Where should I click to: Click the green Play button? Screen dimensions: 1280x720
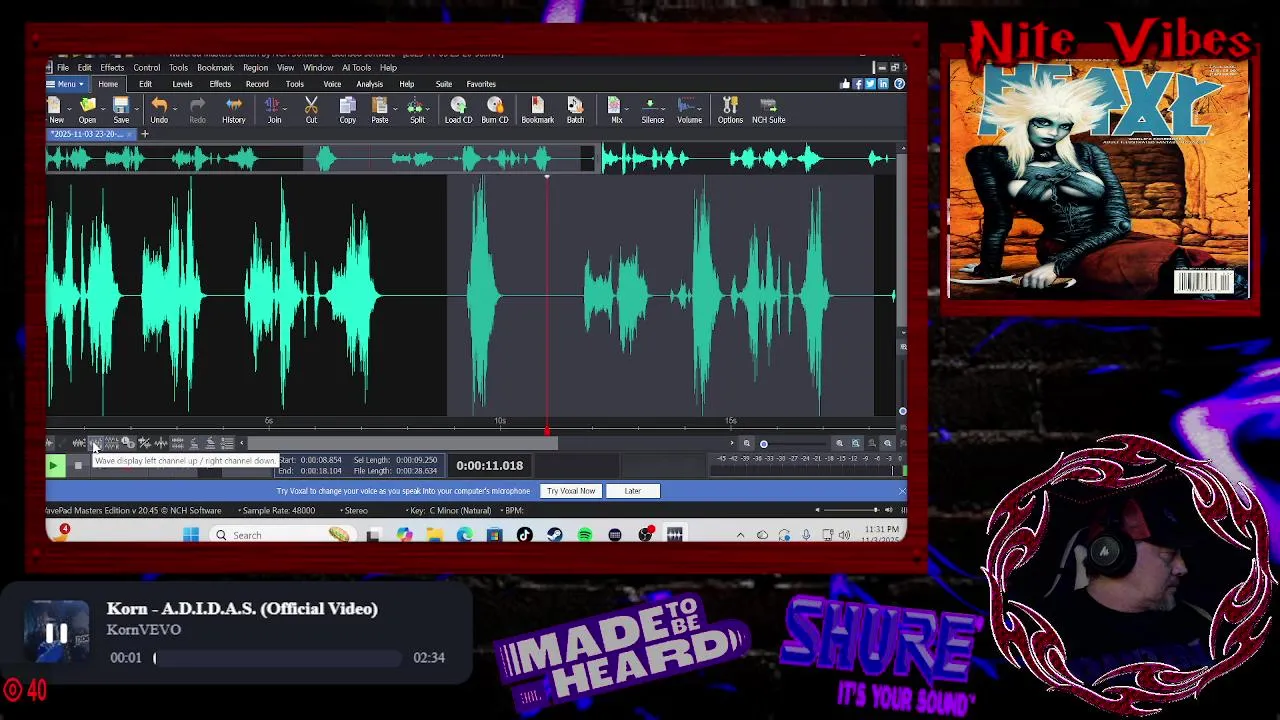55,465
